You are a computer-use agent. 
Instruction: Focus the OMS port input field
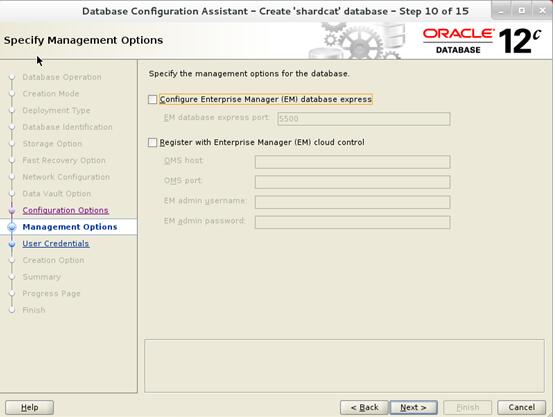tap(353, 182)
